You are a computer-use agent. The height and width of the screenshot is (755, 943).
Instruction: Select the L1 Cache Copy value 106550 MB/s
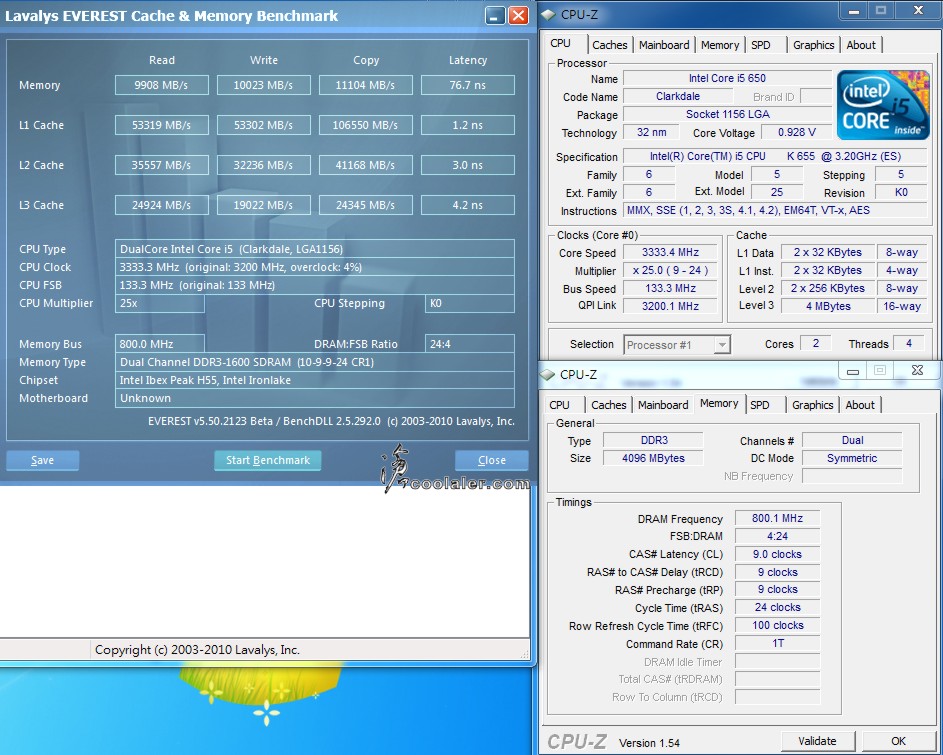366,125
